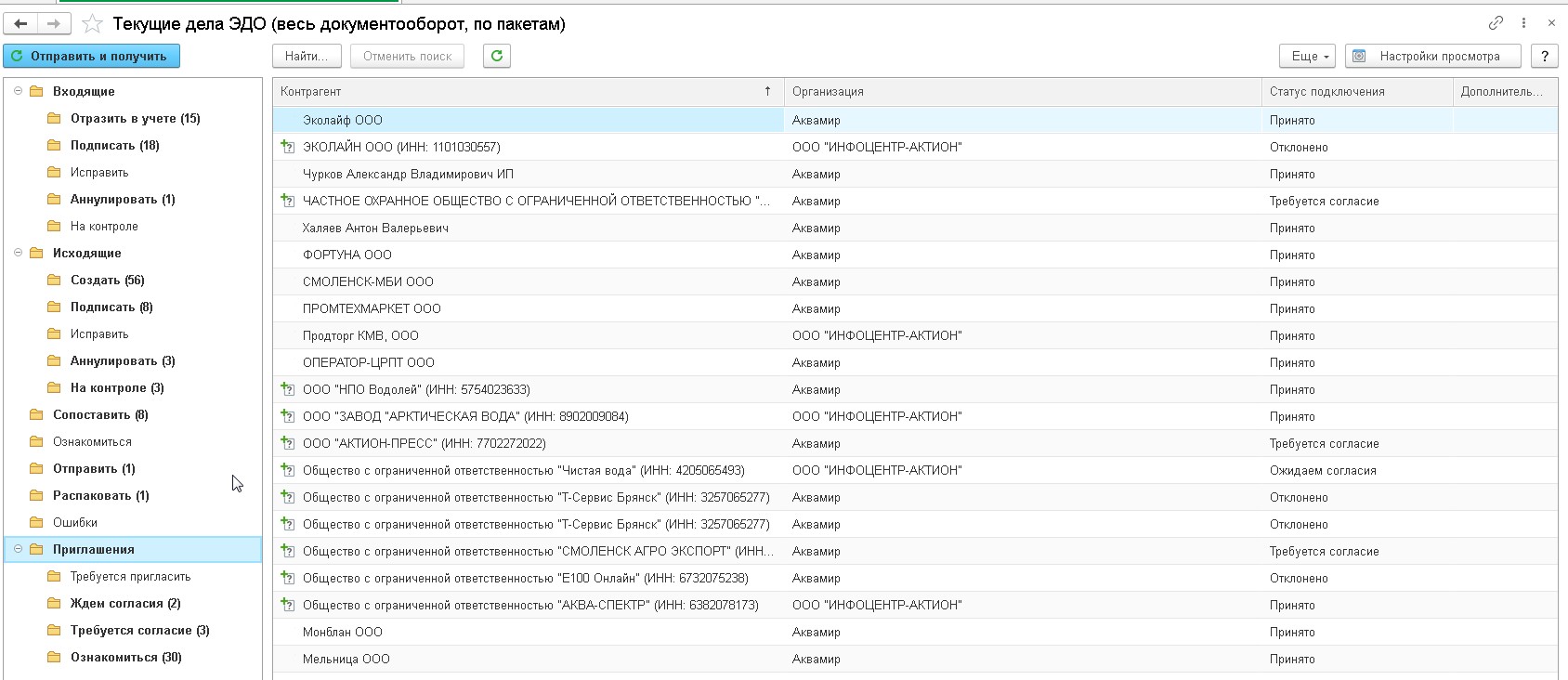Viewport: 1568px width, 680px height.
Task: Open help with the question mark button
Action: point(1545,56)
